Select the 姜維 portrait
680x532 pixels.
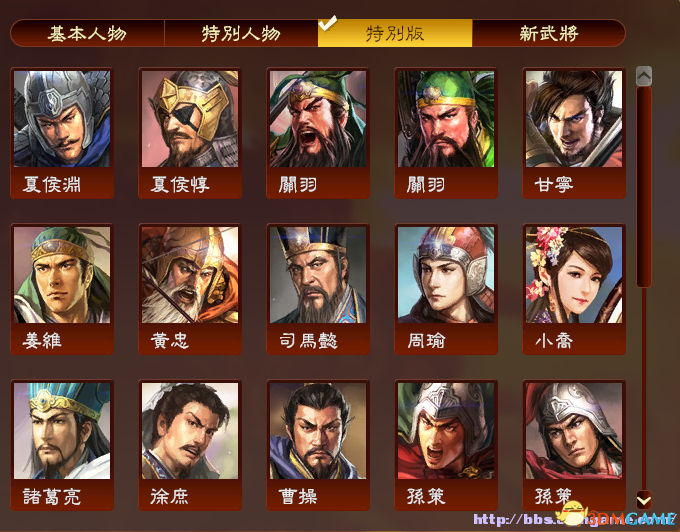tap(62, 289)
